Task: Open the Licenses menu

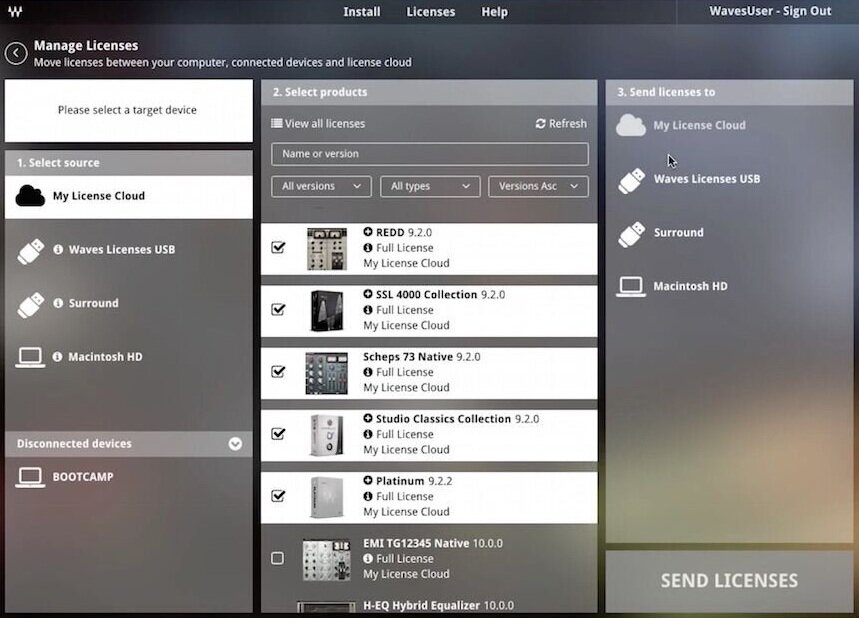Action: click(x=431, y=12)
